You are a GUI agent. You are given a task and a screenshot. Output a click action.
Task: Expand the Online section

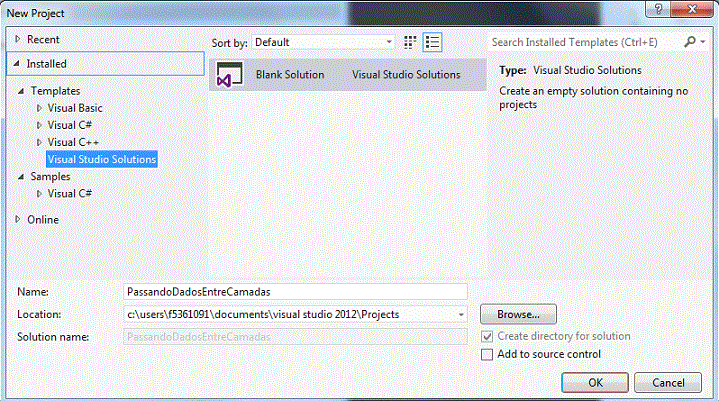tap(17, 220)
